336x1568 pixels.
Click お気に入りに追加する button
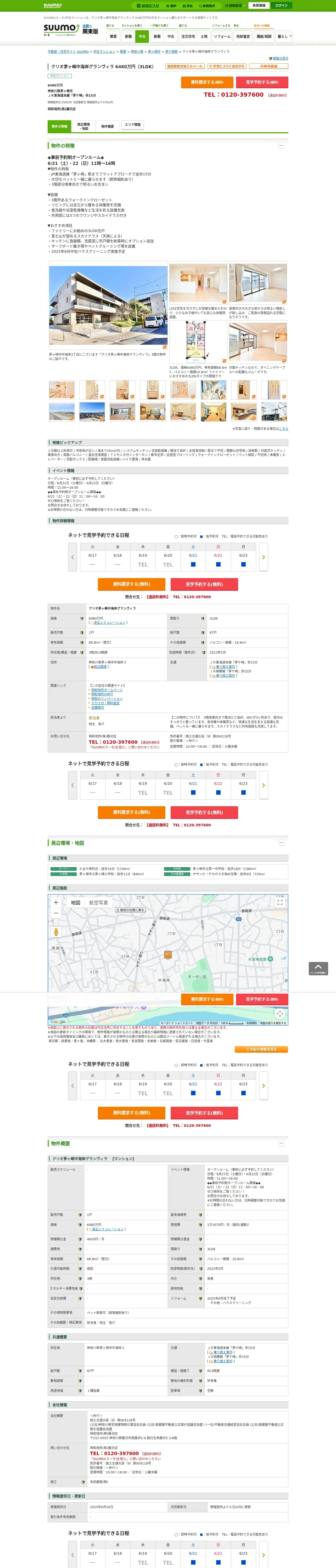click(227, 66)
